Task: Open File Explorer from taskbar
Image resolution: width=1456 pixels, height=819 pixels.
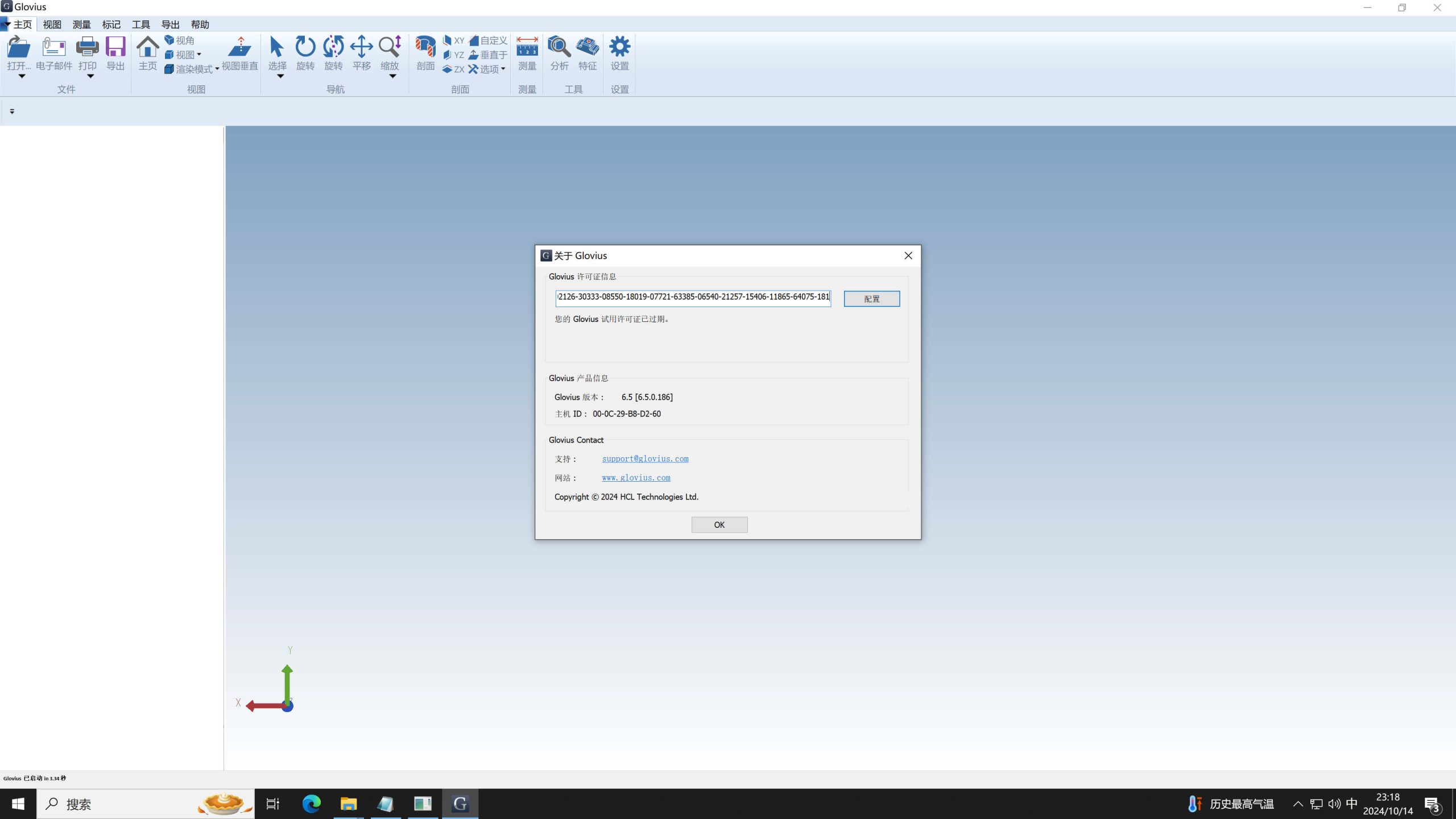Action: pos(348,804)
